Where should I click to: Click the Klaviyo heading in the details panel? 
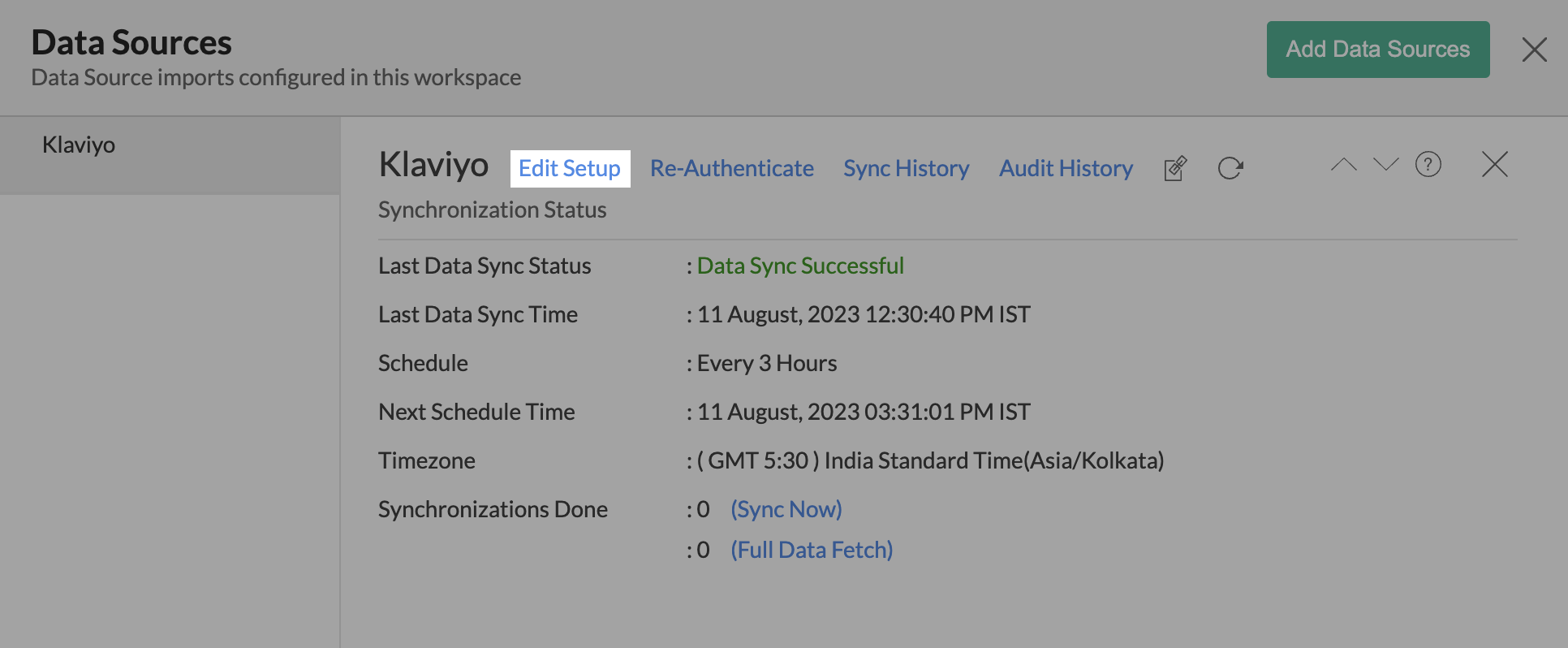click(433, 165)
